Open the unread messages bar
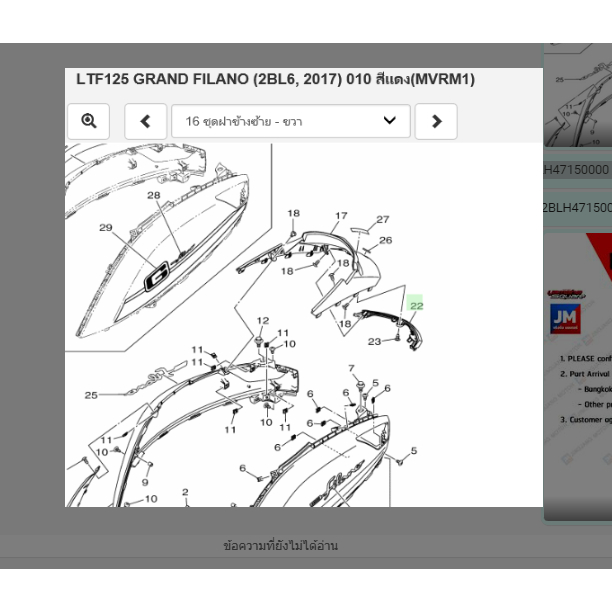The height and width of the screenshot is (612, 612). [x=280, y=545]
